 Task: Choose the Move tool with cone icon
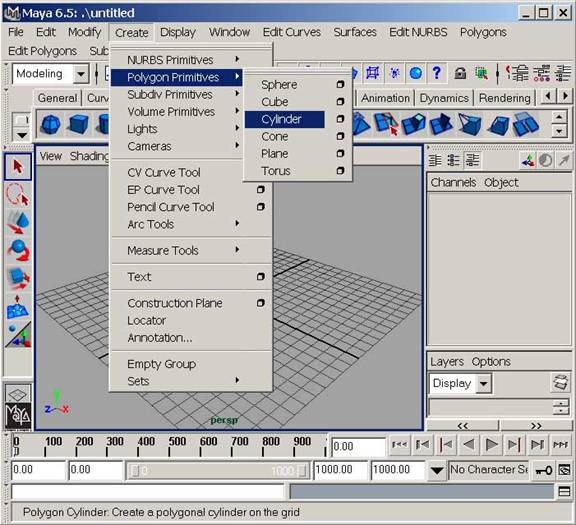pyautogui.click(x=18, y=222)
